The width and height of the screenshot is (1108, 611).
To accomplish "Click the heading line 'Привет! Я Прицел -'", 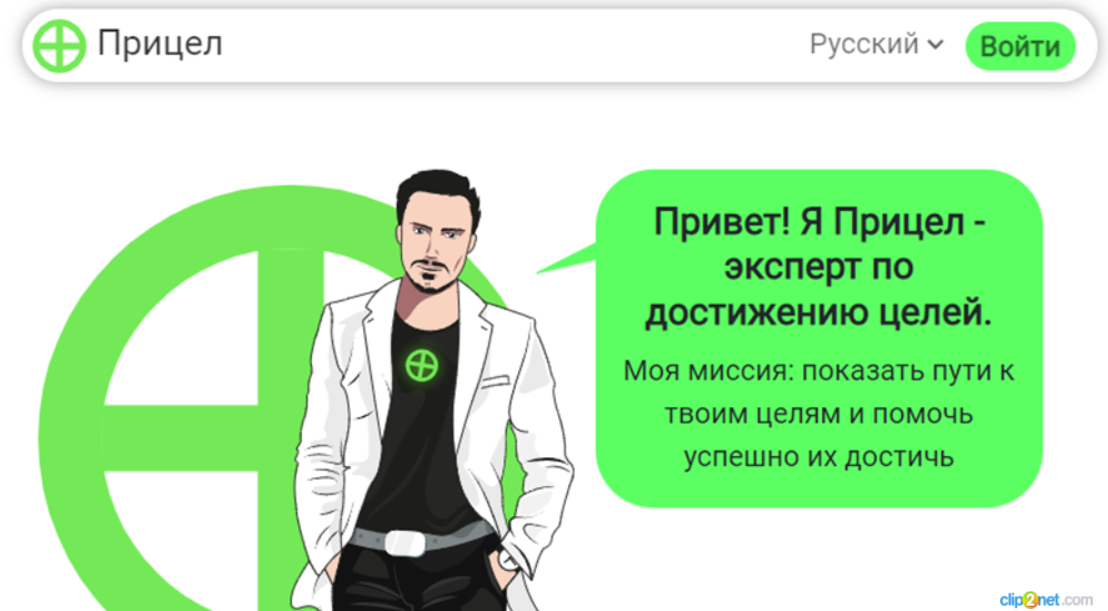I will (x=819, y=222).
